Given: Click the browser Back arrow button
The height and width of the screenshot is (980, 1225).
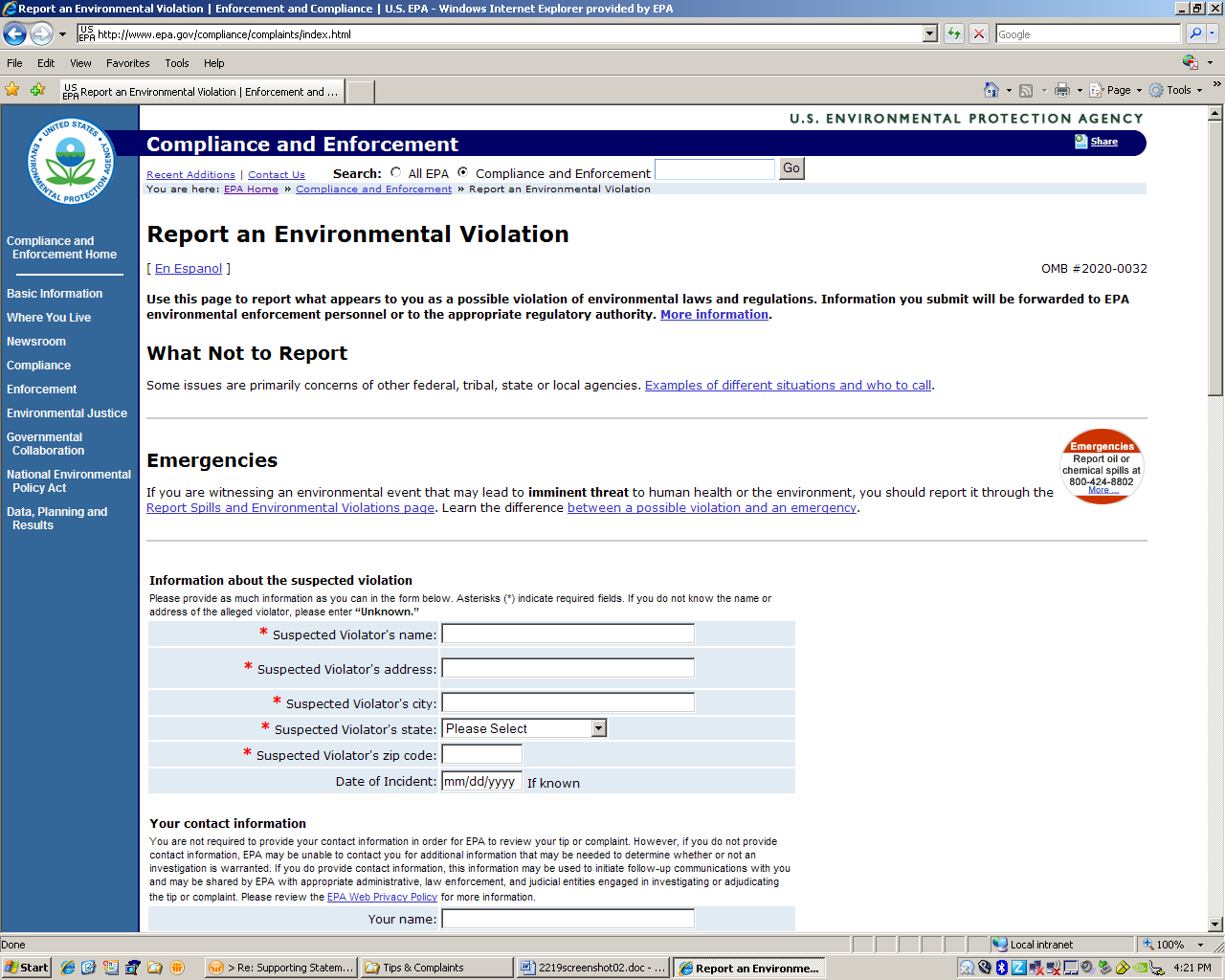Looking at the screenshot, I should pyautogui.click(x=14, y=33).
